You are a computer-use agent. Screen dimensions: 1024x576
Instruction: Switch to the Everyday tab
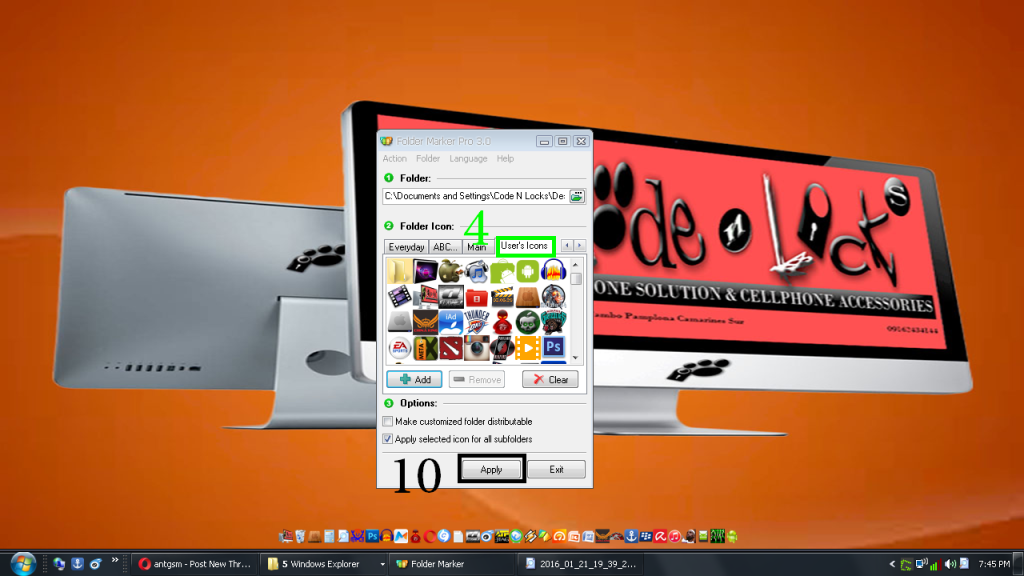point(406,247)
